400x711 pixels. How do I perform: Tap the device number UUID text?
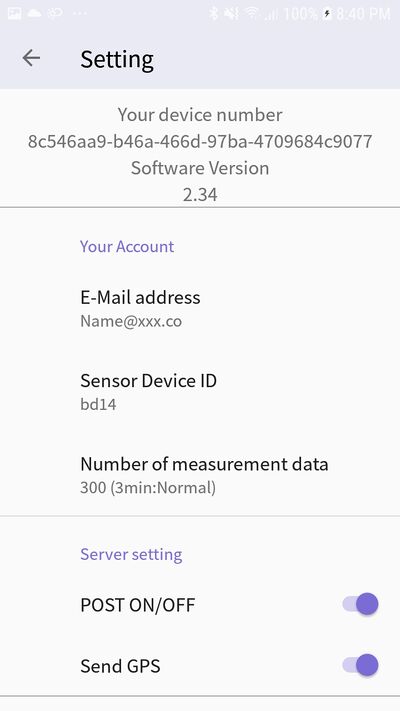pyautogui.click(x=200, y=141)
